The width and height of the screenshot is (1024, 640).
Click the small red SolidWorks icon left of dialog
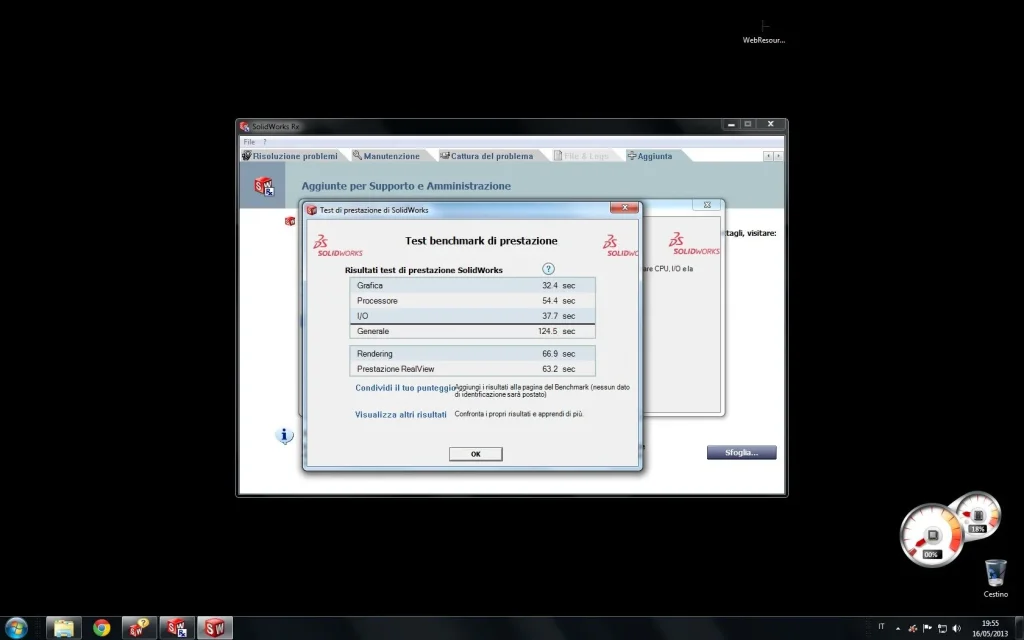click(x=290, y=221)
